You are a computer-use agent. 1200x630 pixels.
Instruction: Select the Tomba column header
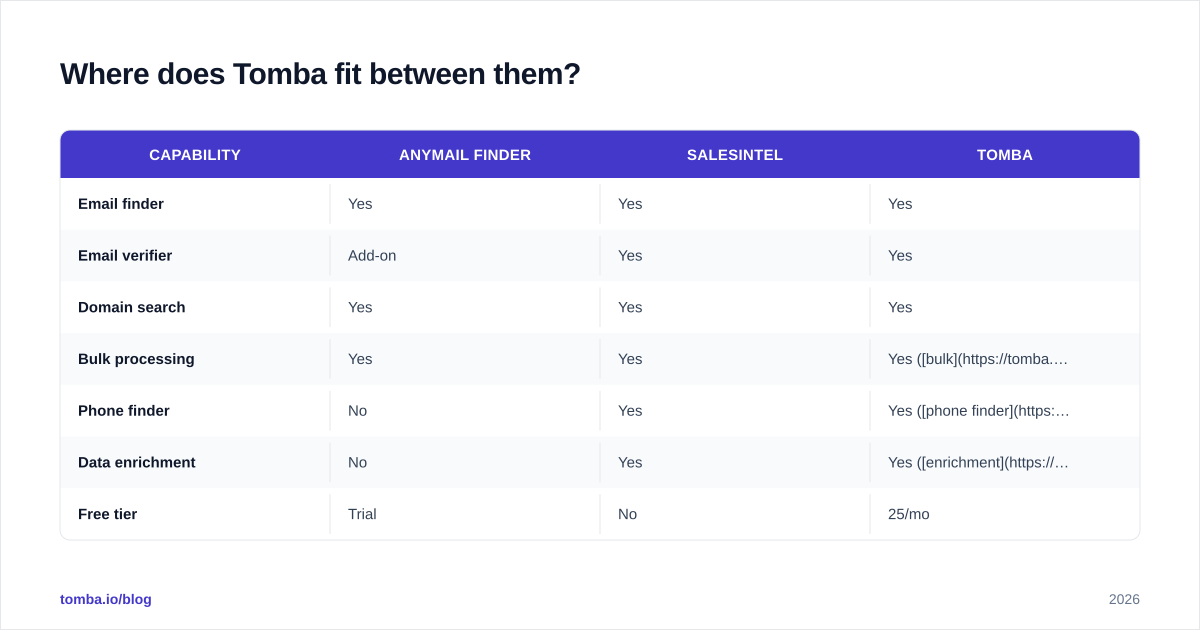[1005, 155]
